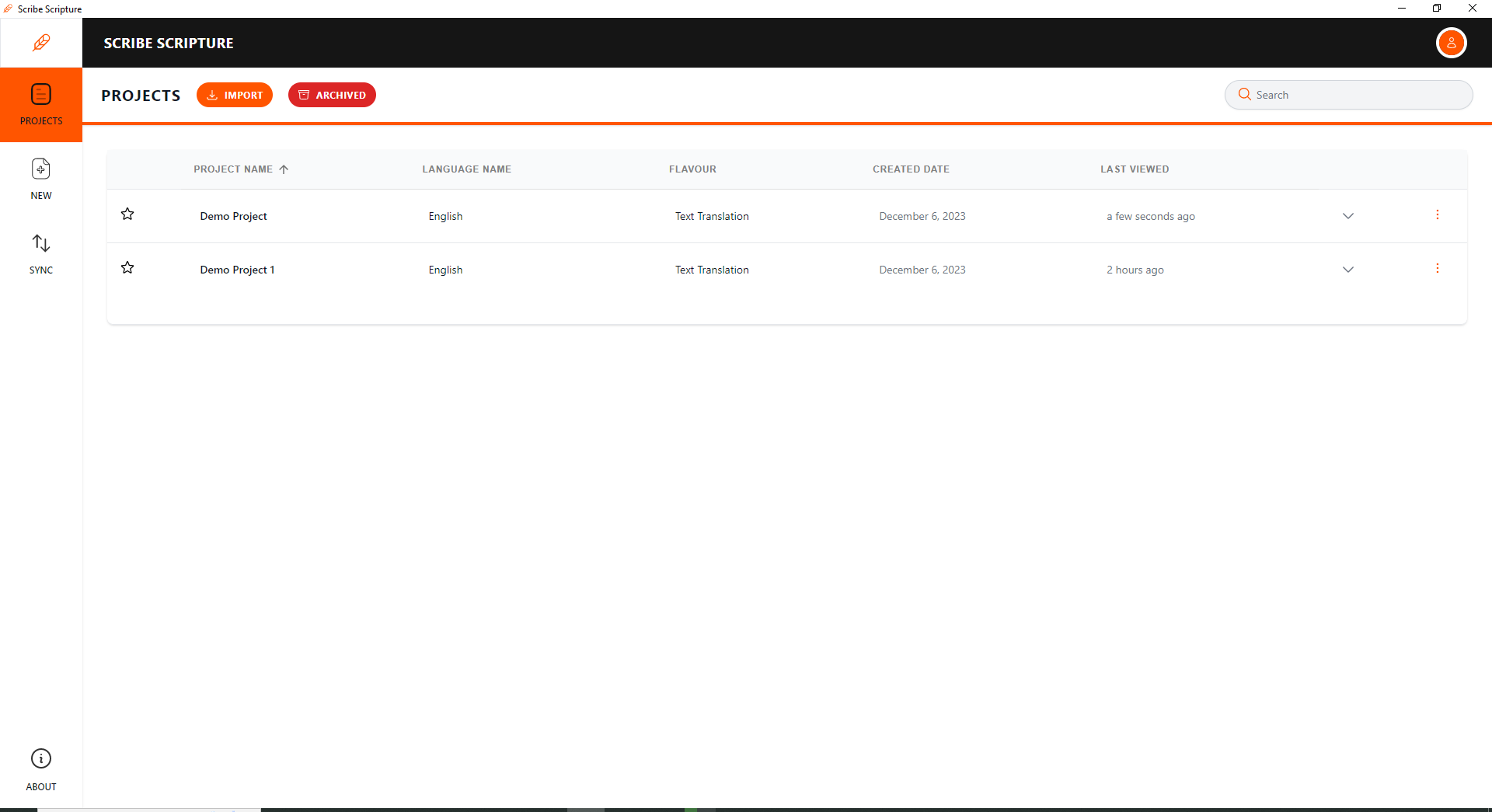Toggle the Project Name sort order
The width and height of the screenshot is (1492, 812).
pos(284,169)
